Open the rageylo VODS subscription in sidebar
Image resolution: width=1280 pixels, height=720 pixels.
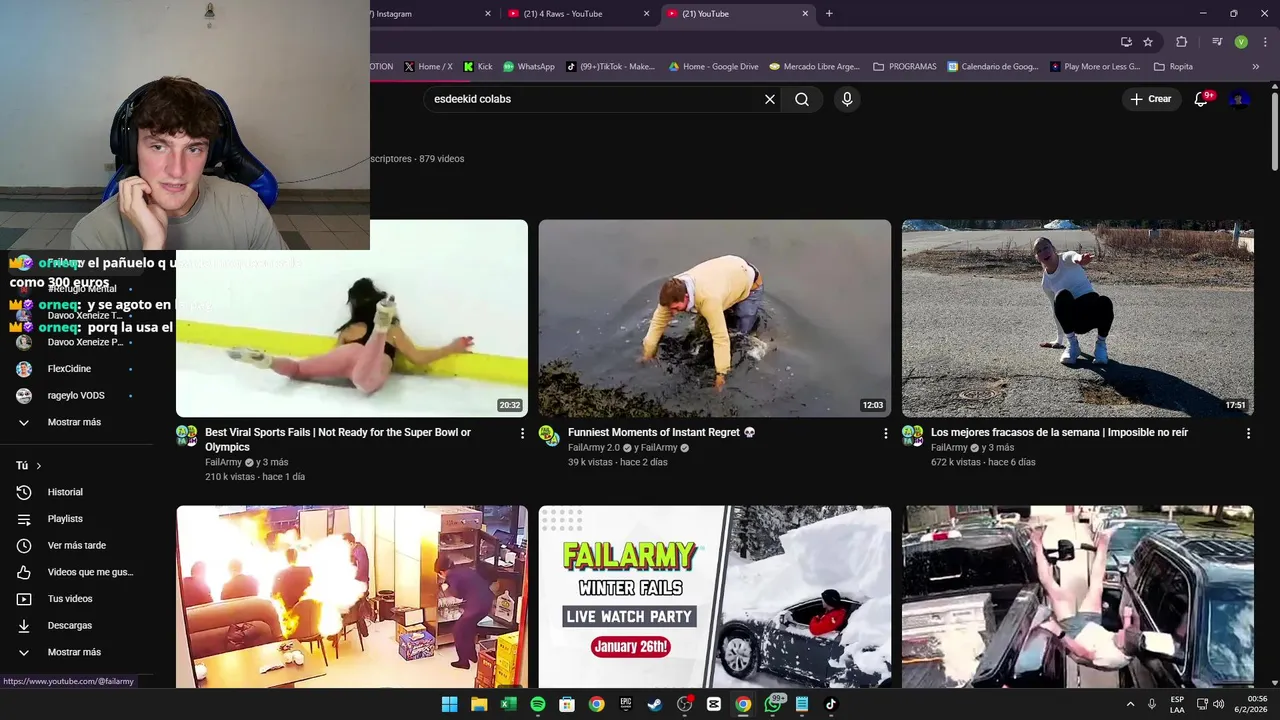click(x=76, y=396)
